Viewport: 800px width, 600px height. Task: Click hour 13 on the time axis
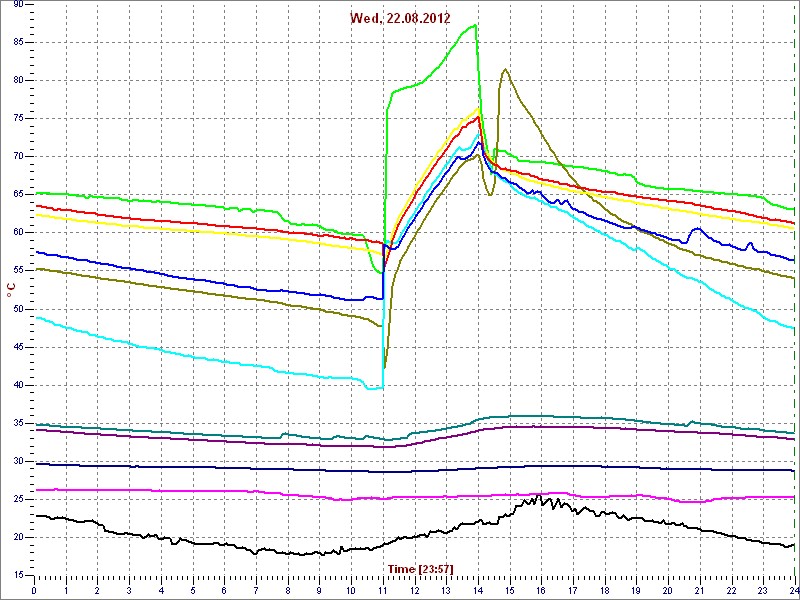tap(446, 590)
